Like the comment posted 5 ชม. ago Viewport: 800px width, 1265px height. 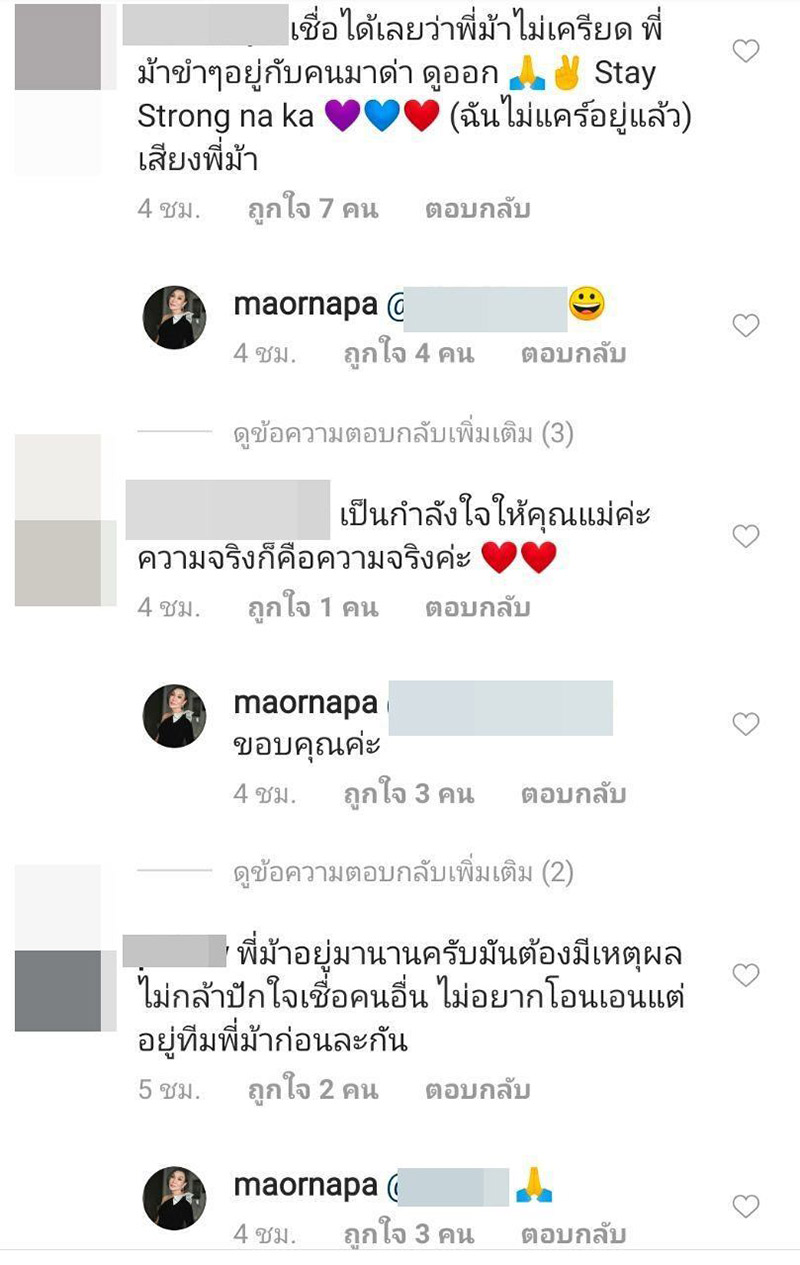746,974
